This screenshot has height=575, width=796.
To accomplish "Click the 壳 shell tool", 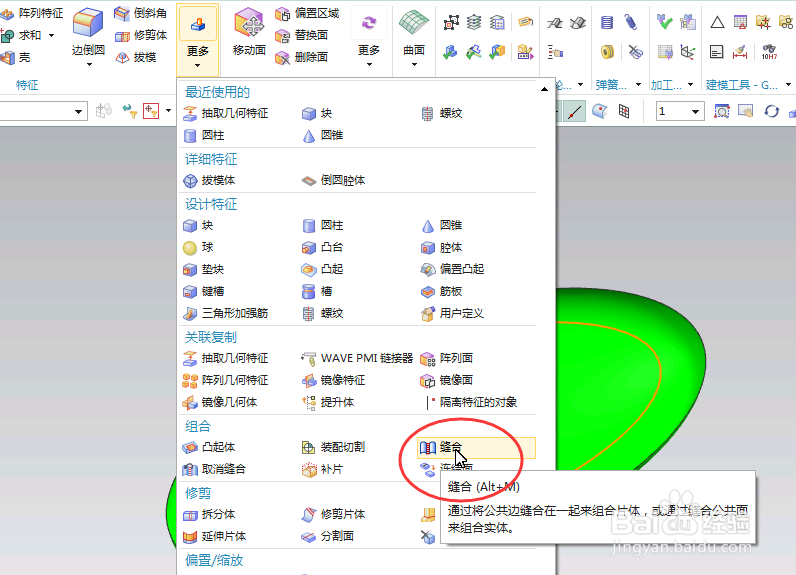I will [x=15, y=57].
